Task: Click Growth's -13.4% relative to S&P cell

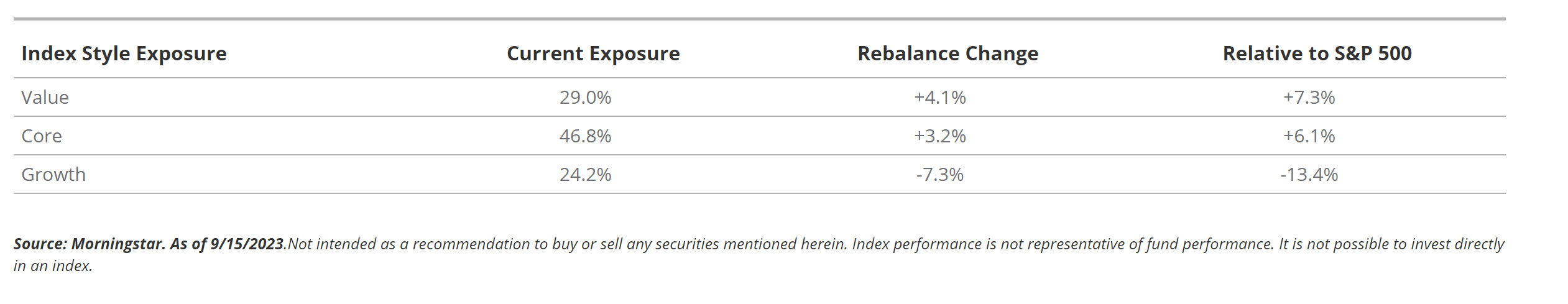Action: [x=1309, y=175]
